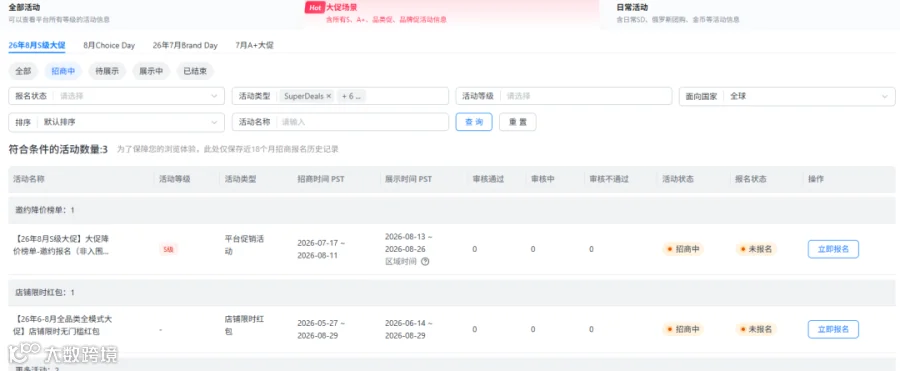Click 立即报名 for 店铺限时无门槛红包 activity

click(833, 329)
